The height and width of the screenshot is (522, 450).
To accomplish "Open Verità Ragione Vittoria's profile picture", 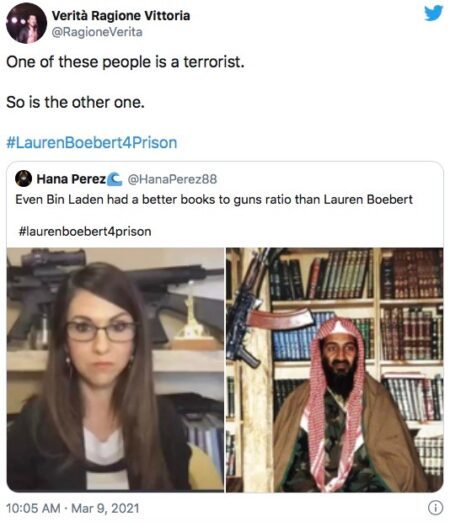I will point(27,23).
